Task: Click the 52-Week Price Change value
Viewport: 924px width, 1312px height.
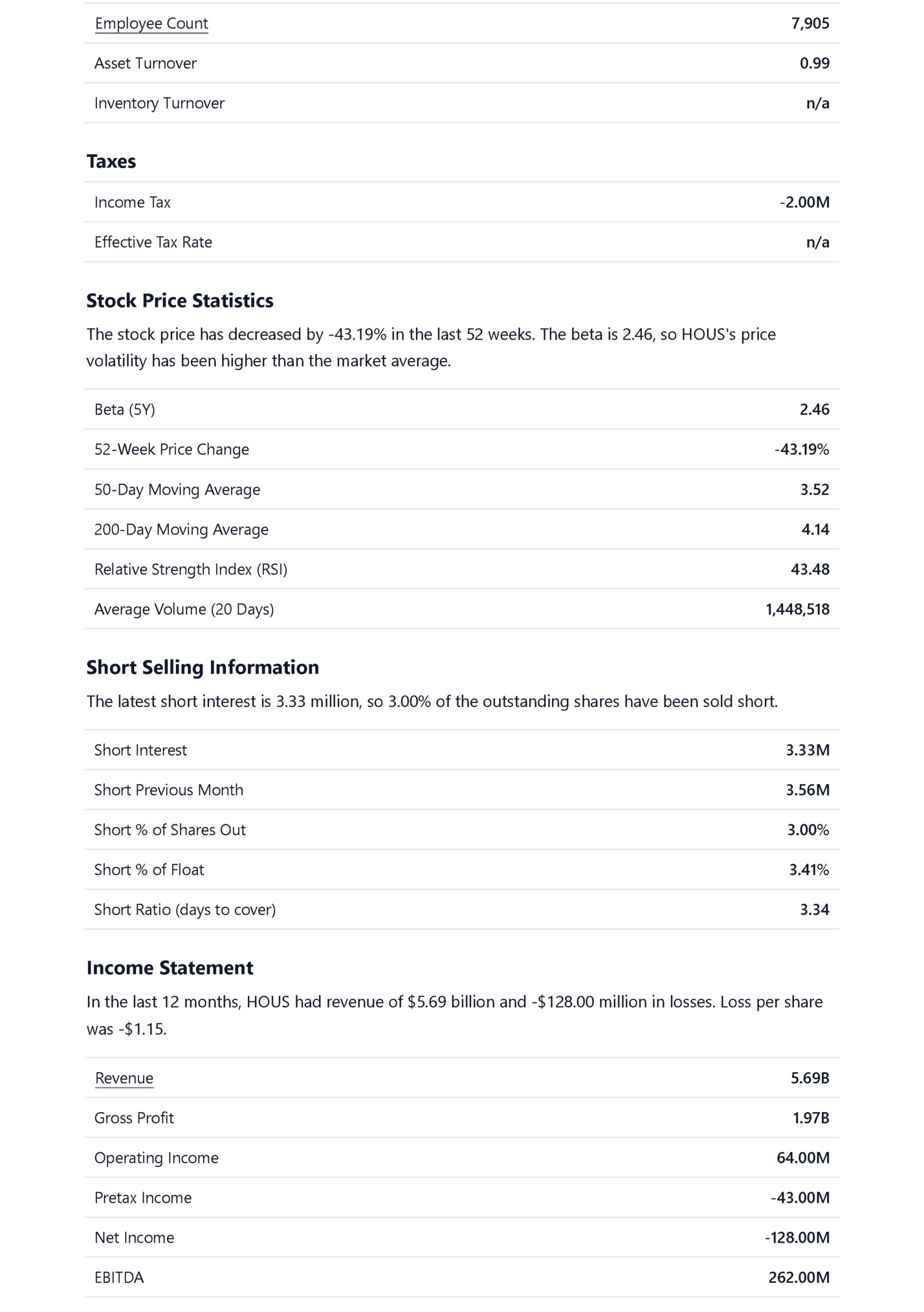Action: click(x=802, y=450)
